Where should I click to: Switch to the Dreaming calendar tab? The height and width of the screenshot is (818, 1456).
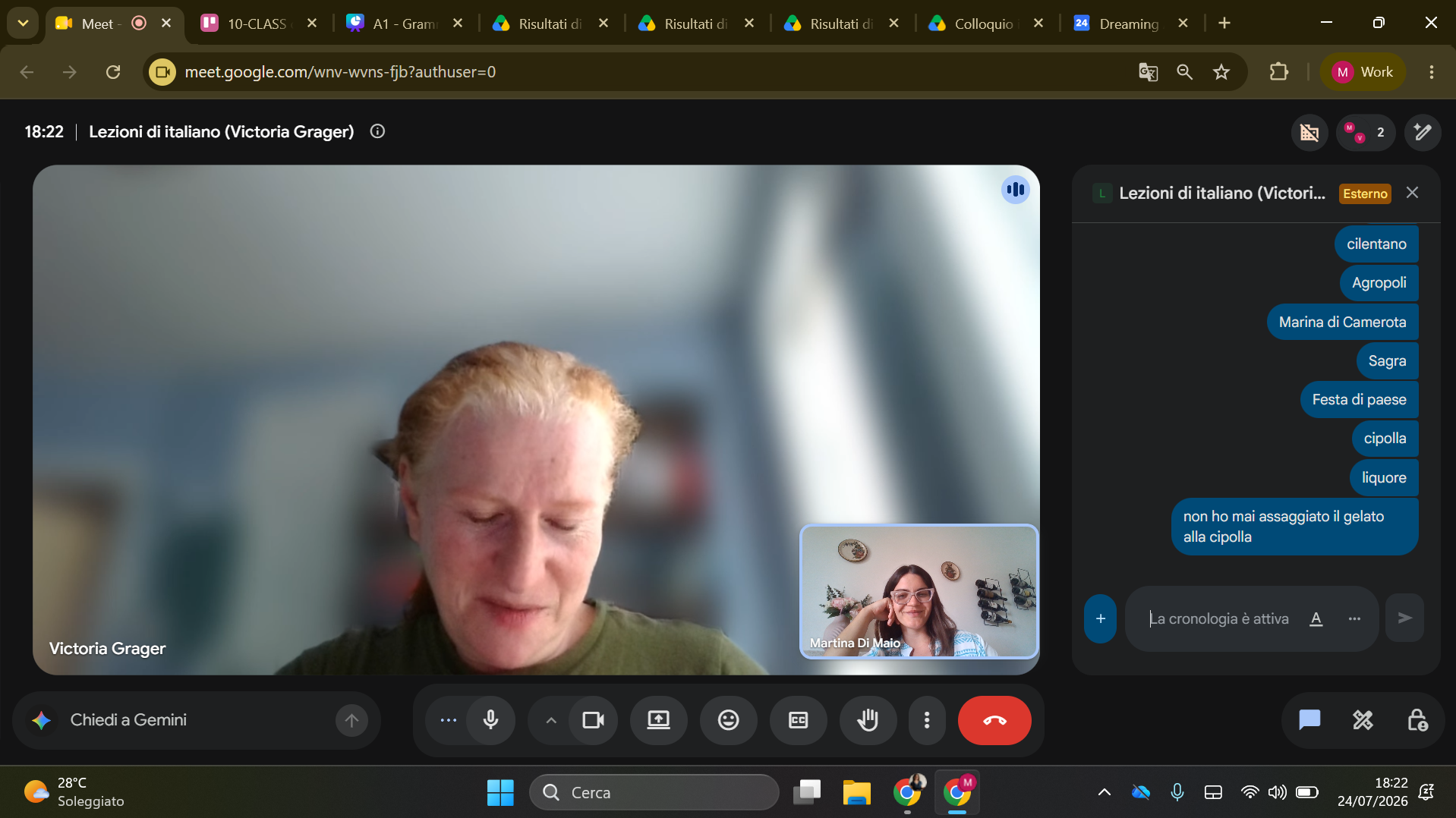1131,24
